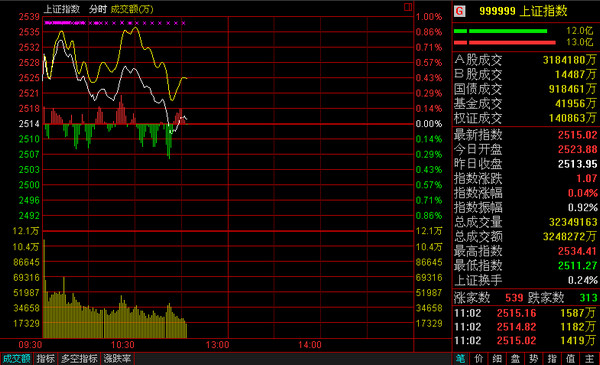The image size is (600, 365).
Task: Select the 势 tab at bottom right
Action: 533,358
